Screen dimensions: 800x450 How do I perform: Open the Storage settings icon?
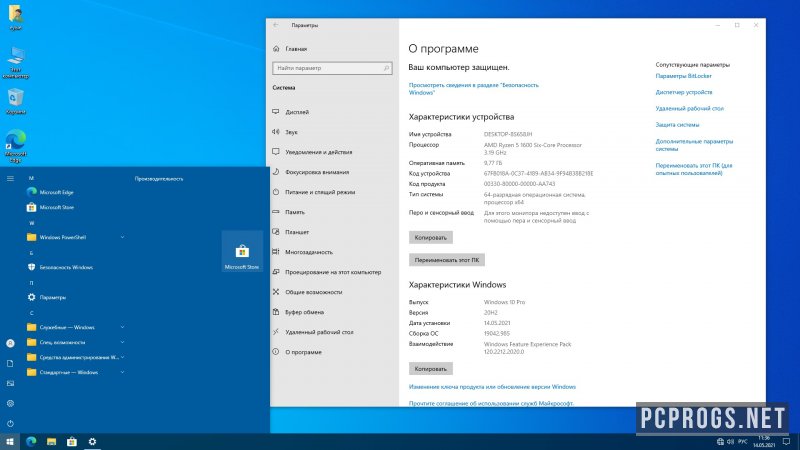click(x=276, y=212)
